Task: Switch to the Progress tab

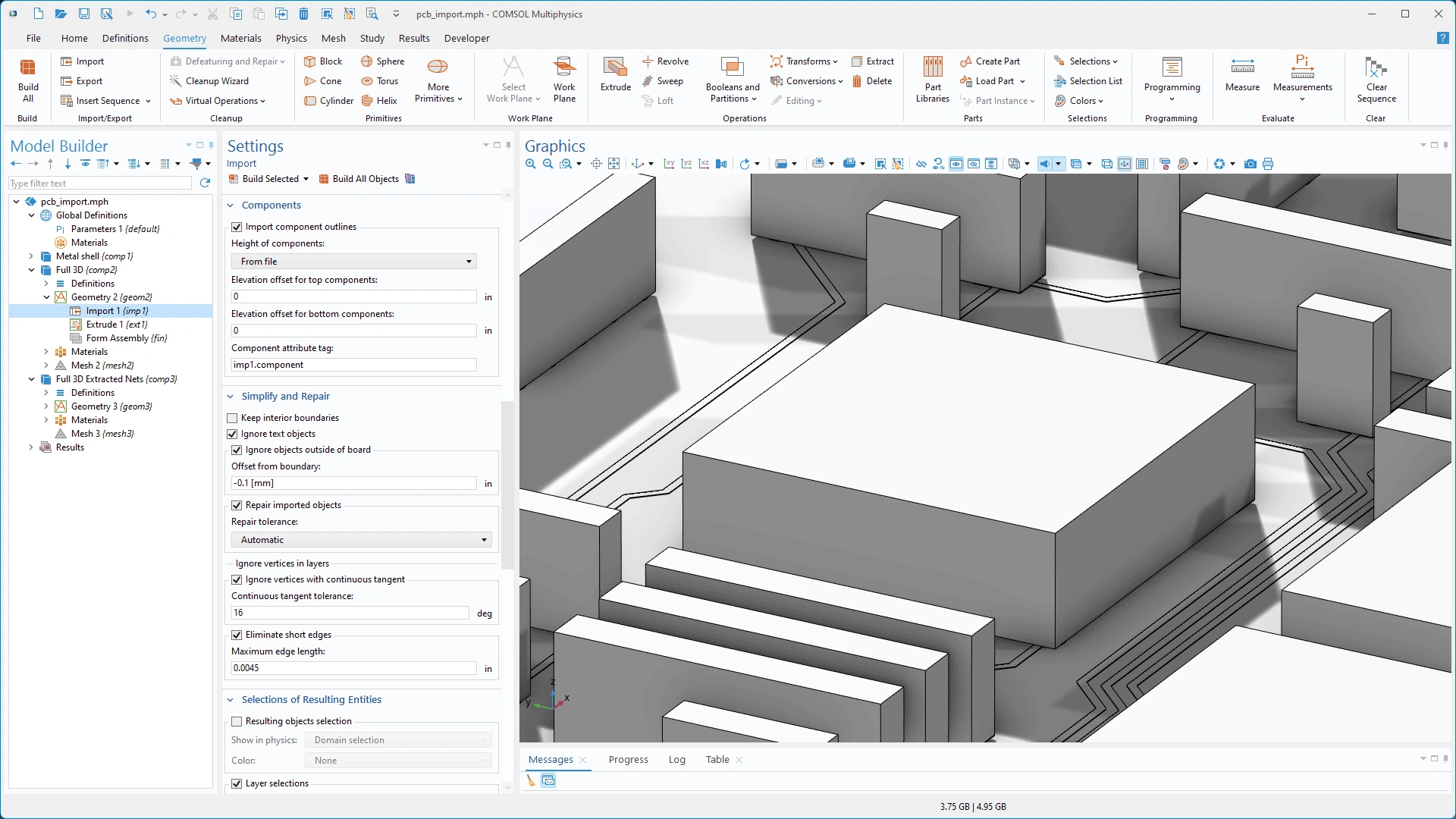Action: (628, 759)
